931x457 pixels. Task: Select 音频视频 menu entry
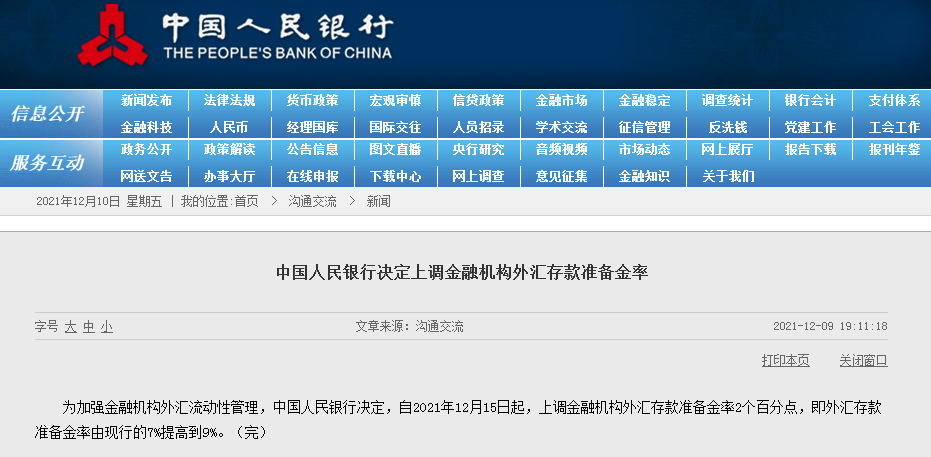click(561, 150)
